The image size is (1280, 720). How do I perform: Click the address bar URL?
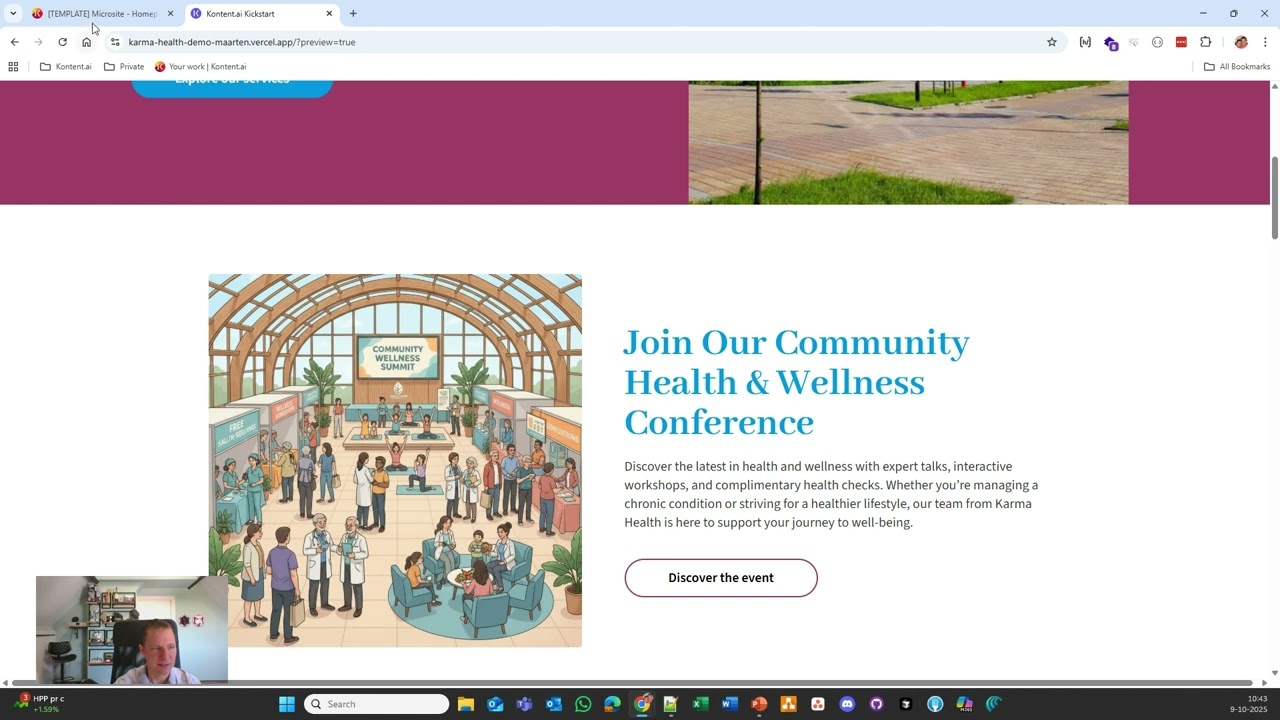coord(241,42)
